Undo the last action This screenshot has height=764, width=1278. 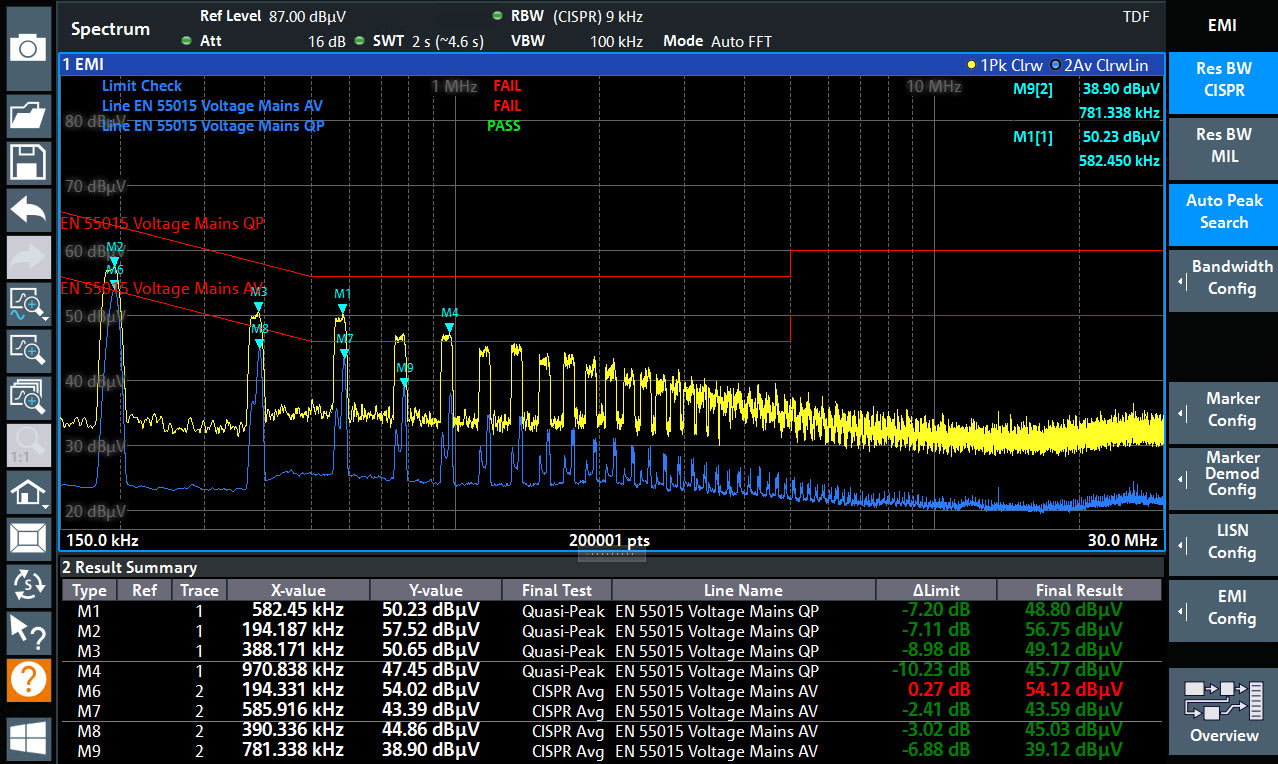click(x=27, y=210)
